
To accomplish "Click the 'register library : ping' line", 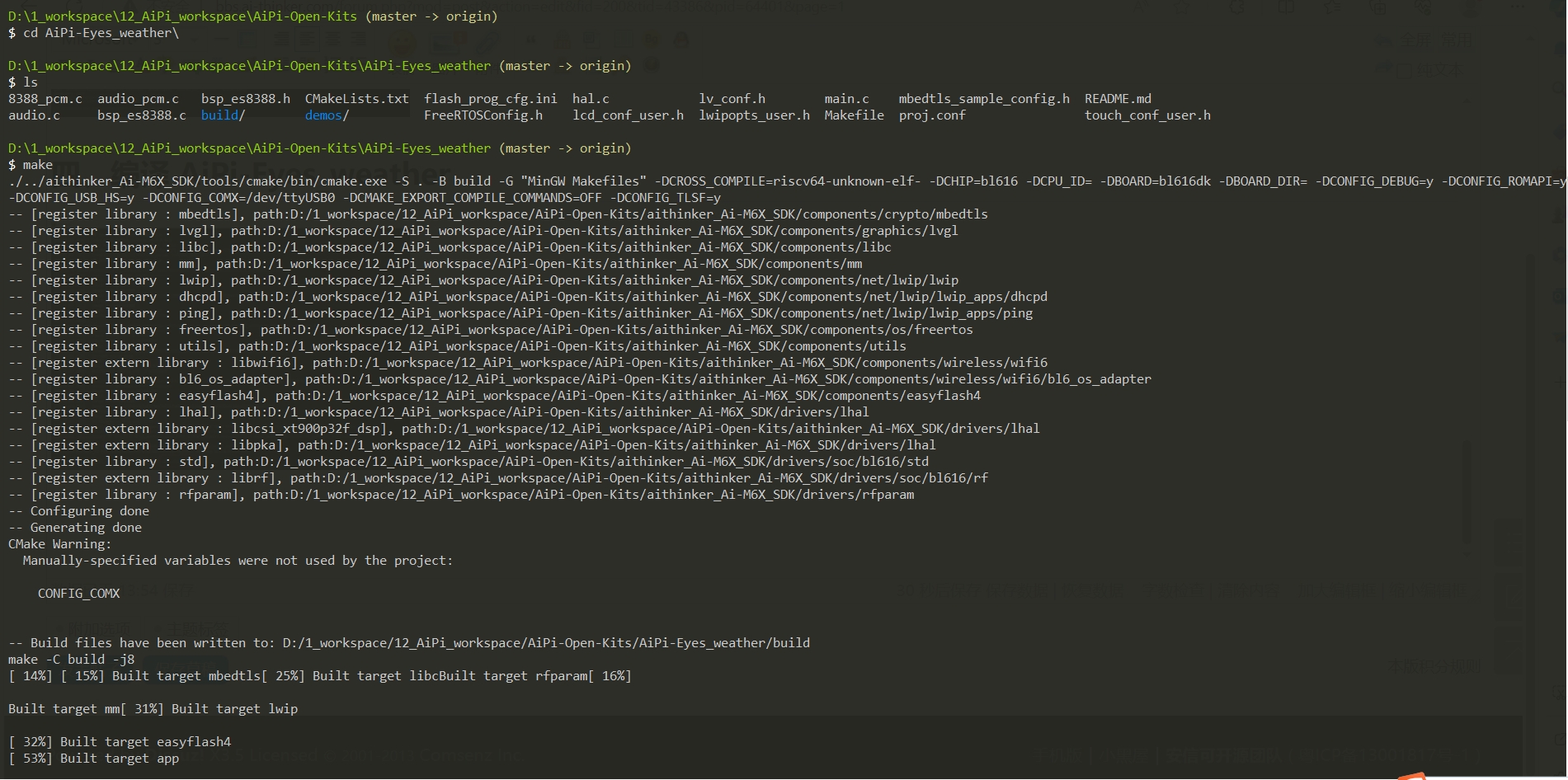I will [520, 313].
